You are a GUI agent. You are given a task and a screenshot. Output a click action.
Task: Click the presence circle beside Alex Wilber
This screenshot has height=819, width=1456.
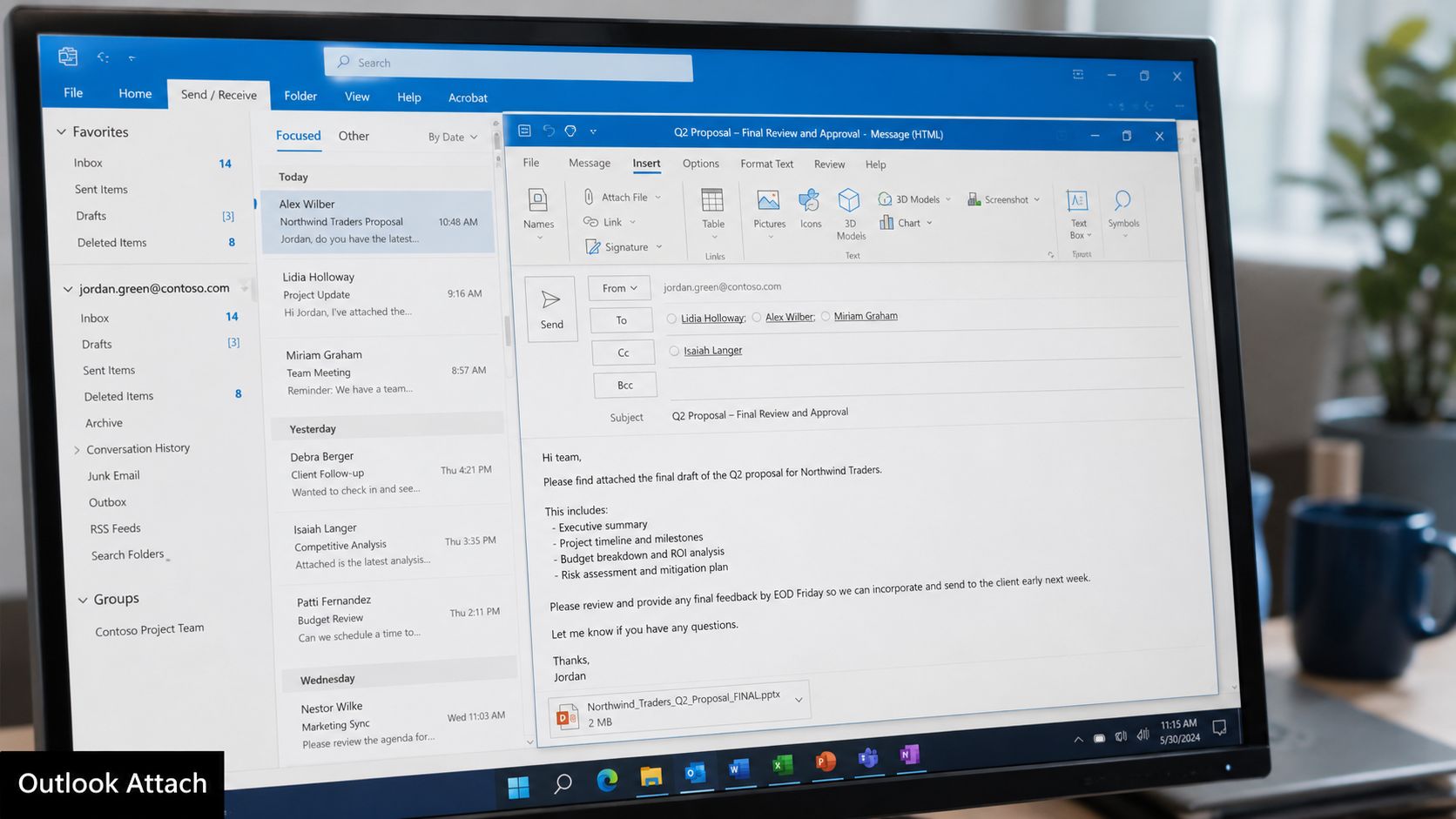pos(756,318)
